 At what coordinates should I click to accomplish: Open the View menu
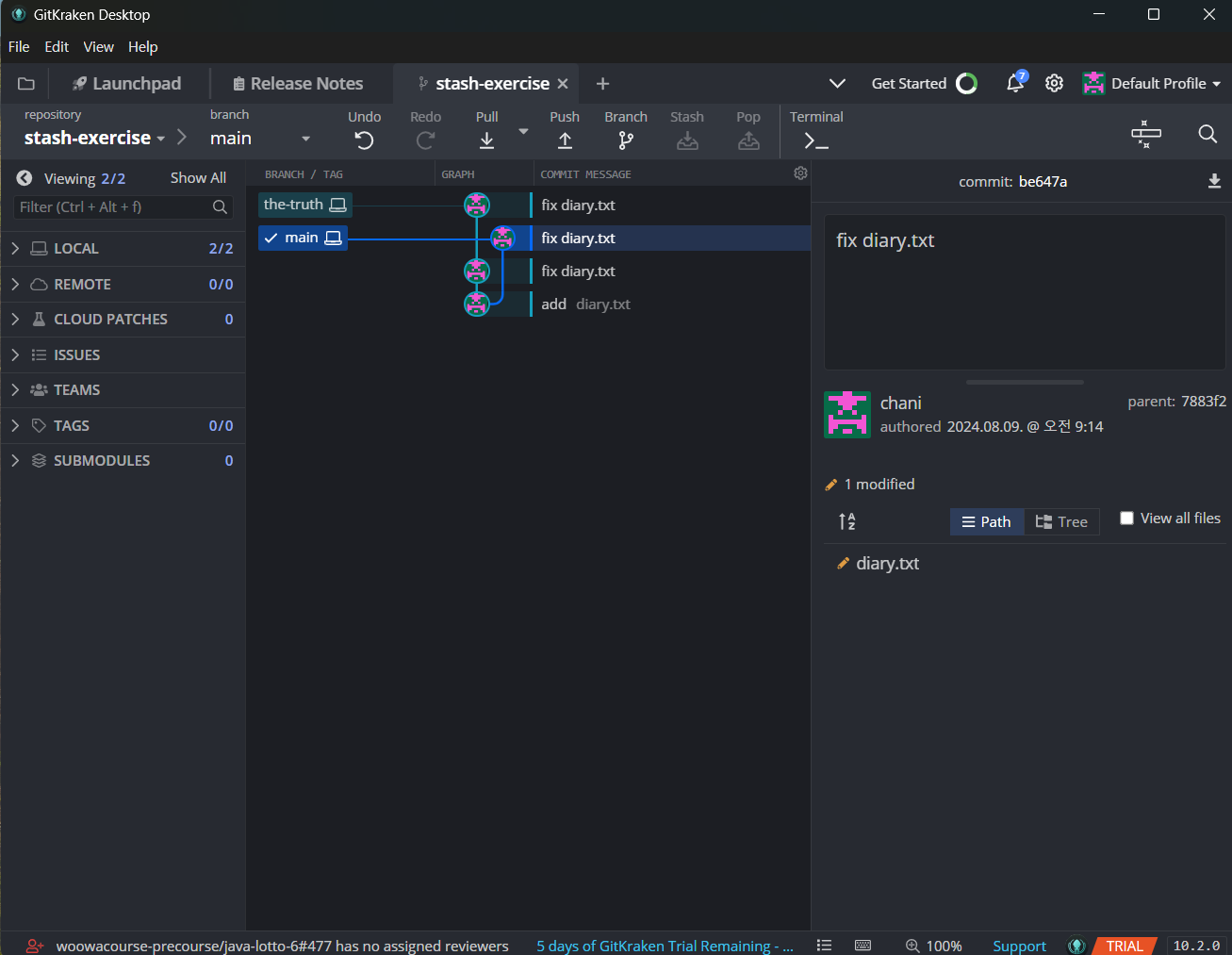(98, 46)
